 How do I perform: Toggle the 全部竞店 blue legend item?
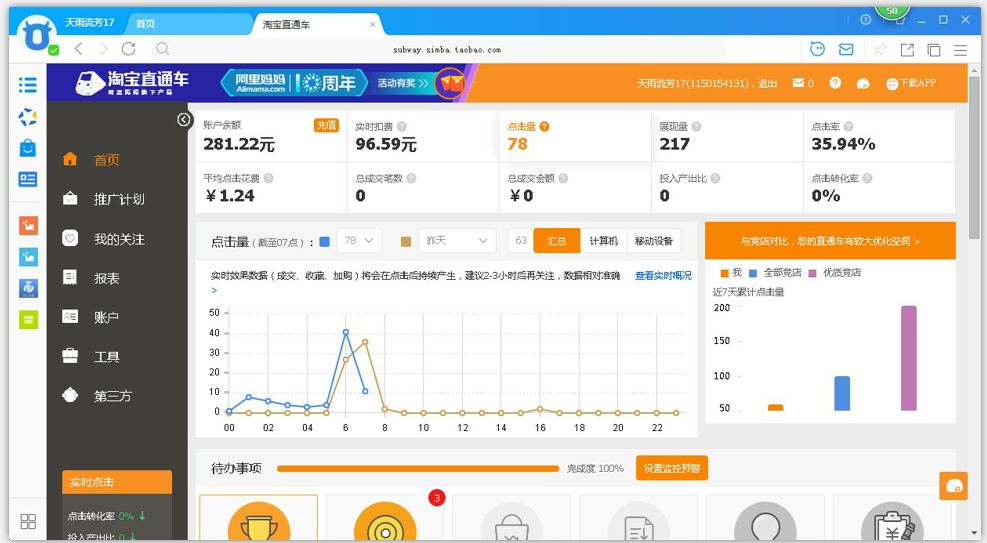pos(775,272)
